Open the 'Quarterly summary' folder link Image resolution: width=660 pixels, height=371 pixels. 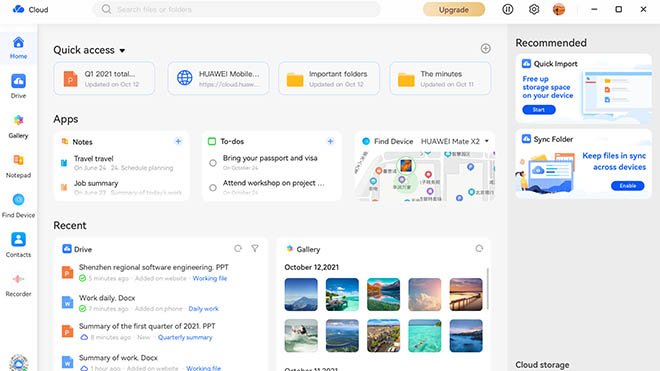point(185,337)
